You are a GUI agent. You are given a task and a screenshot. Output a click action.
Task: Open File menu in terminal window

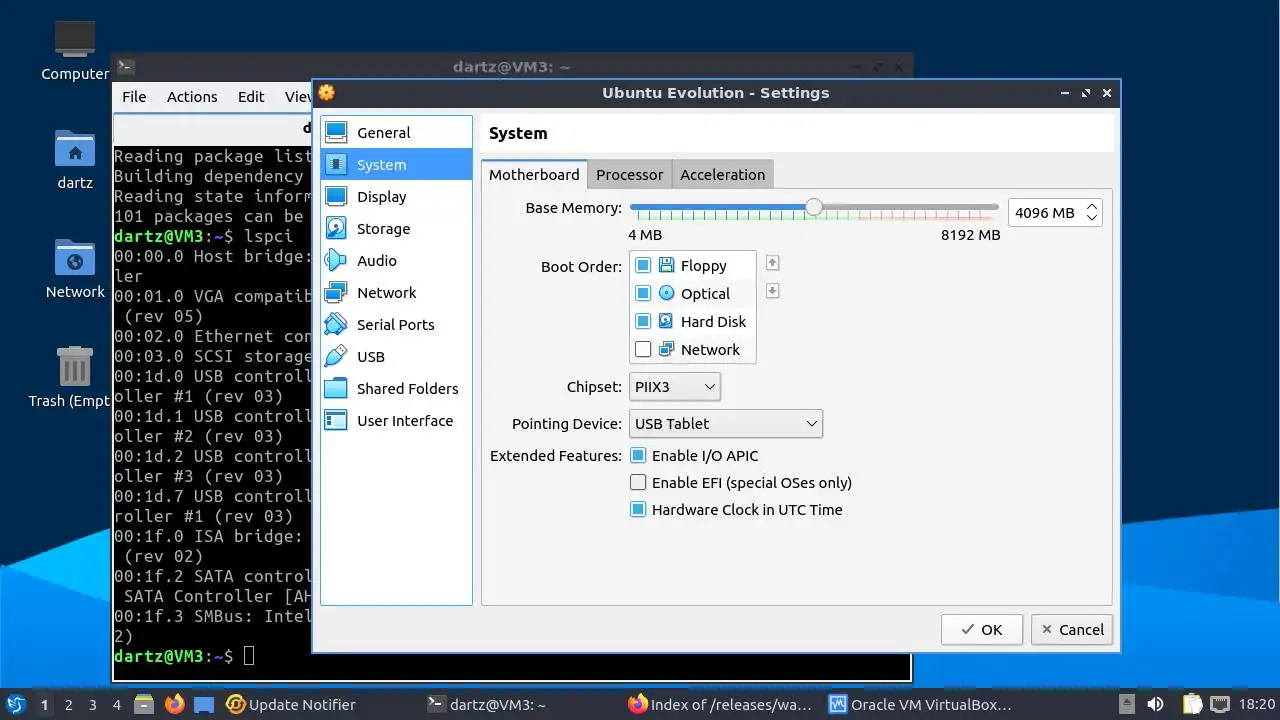(x=134, y=97)
